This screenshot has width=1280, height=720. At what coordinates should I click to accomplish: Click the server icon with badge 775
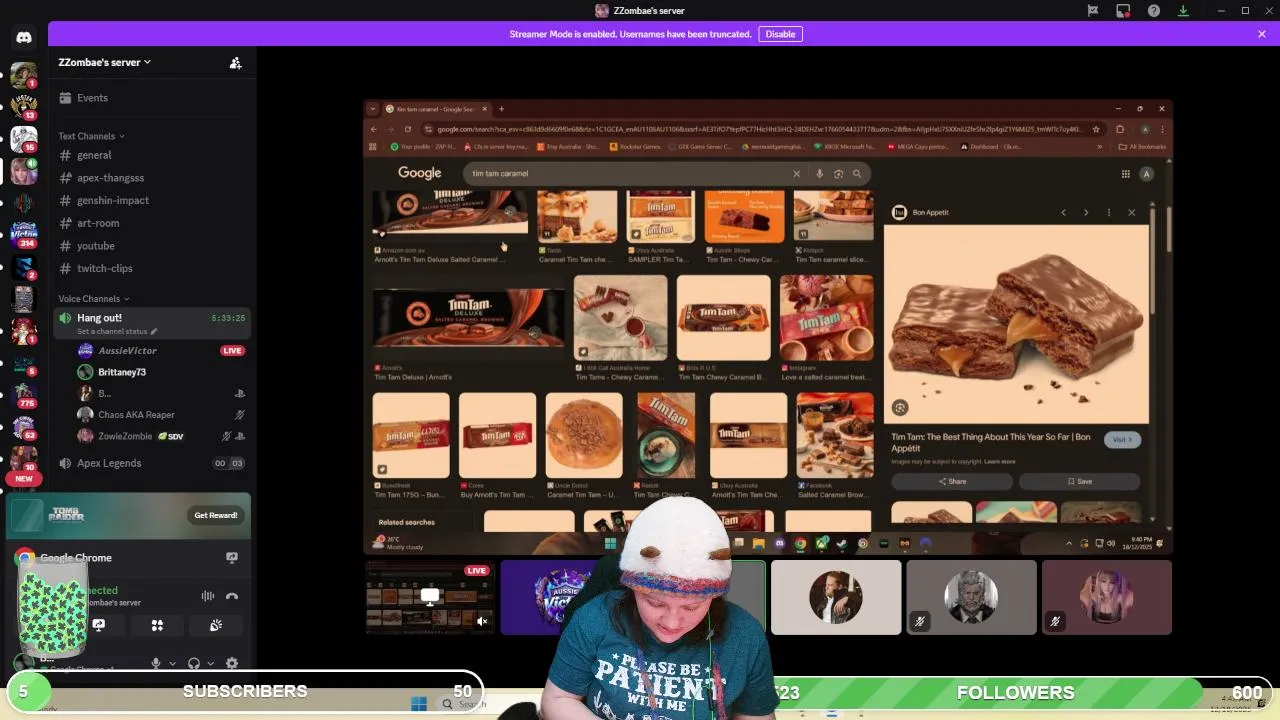[x=24, y=394]
